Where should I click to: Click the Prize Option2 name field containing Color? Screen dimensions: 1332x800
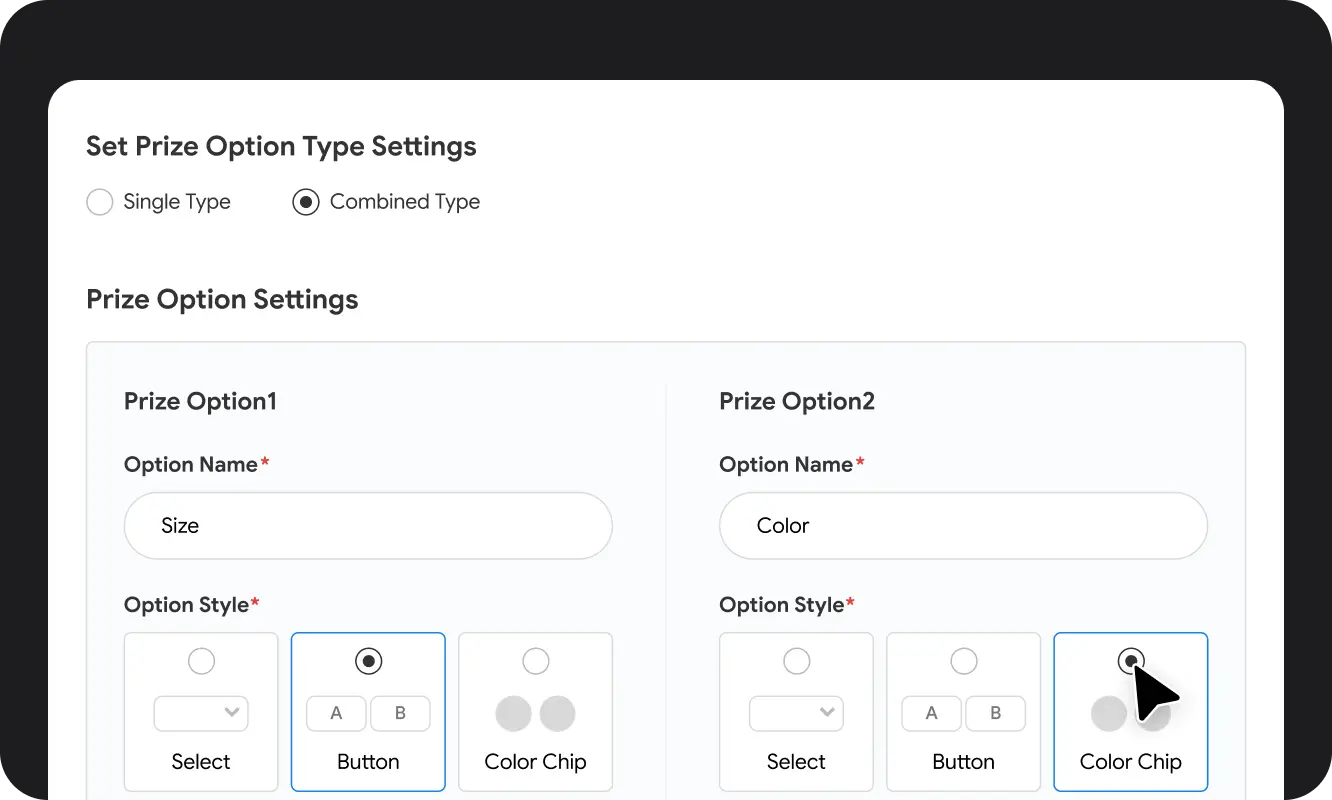(963, 526)
